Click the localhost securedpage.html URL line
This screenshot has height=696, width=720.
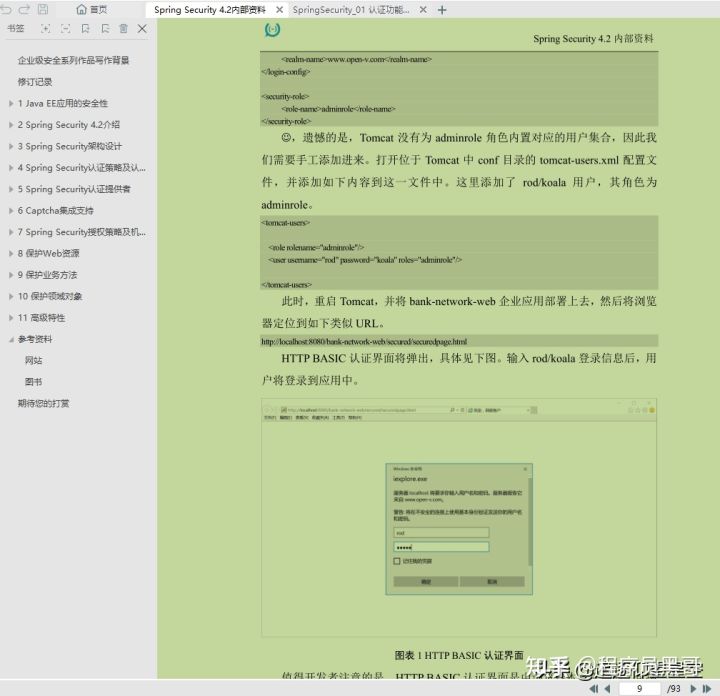(x=364, y=342)
